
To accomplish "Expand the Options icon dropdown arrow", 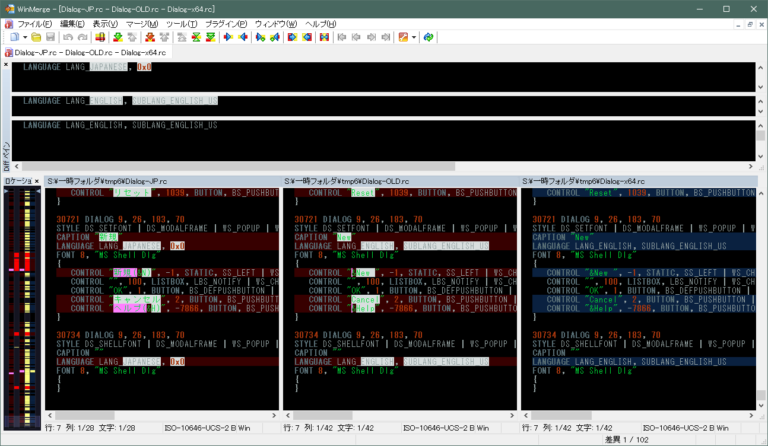I will 412,37.
